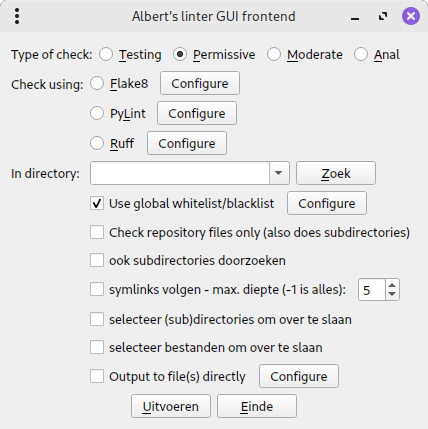Open the three-dot window menu
The height and width of the screenshot is (429, 428).
tap(17, 16)
